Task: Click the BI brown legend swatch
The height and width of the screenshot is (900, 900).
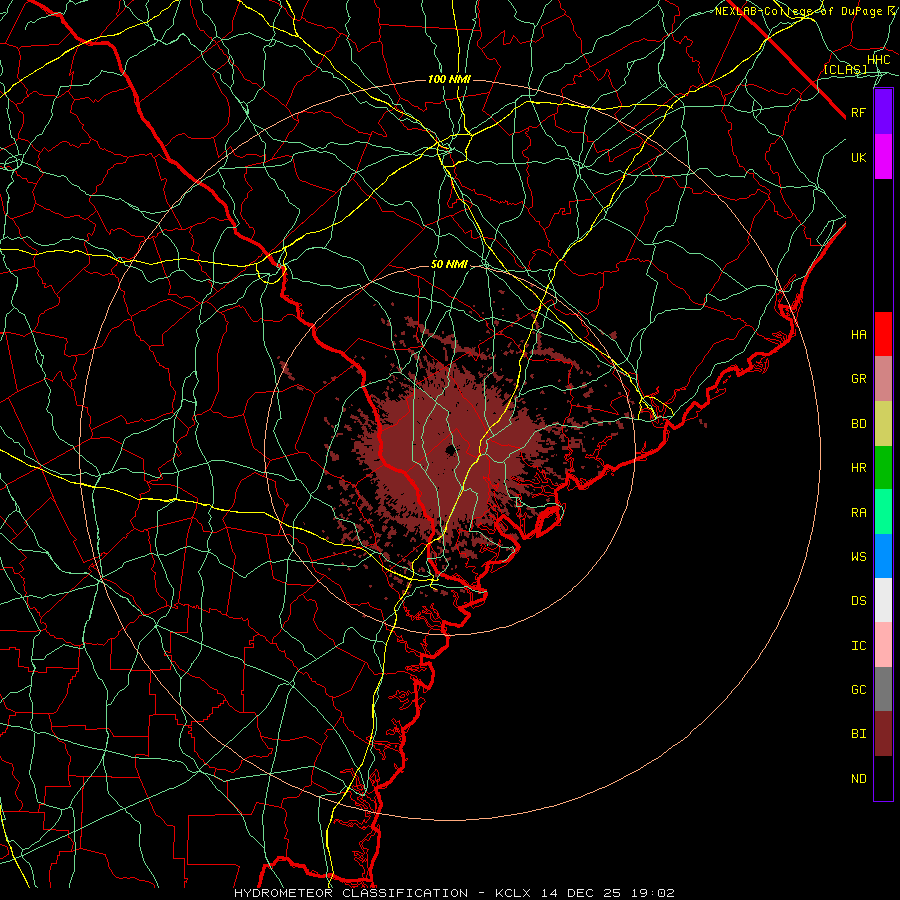Action: [x=883, y=734]
